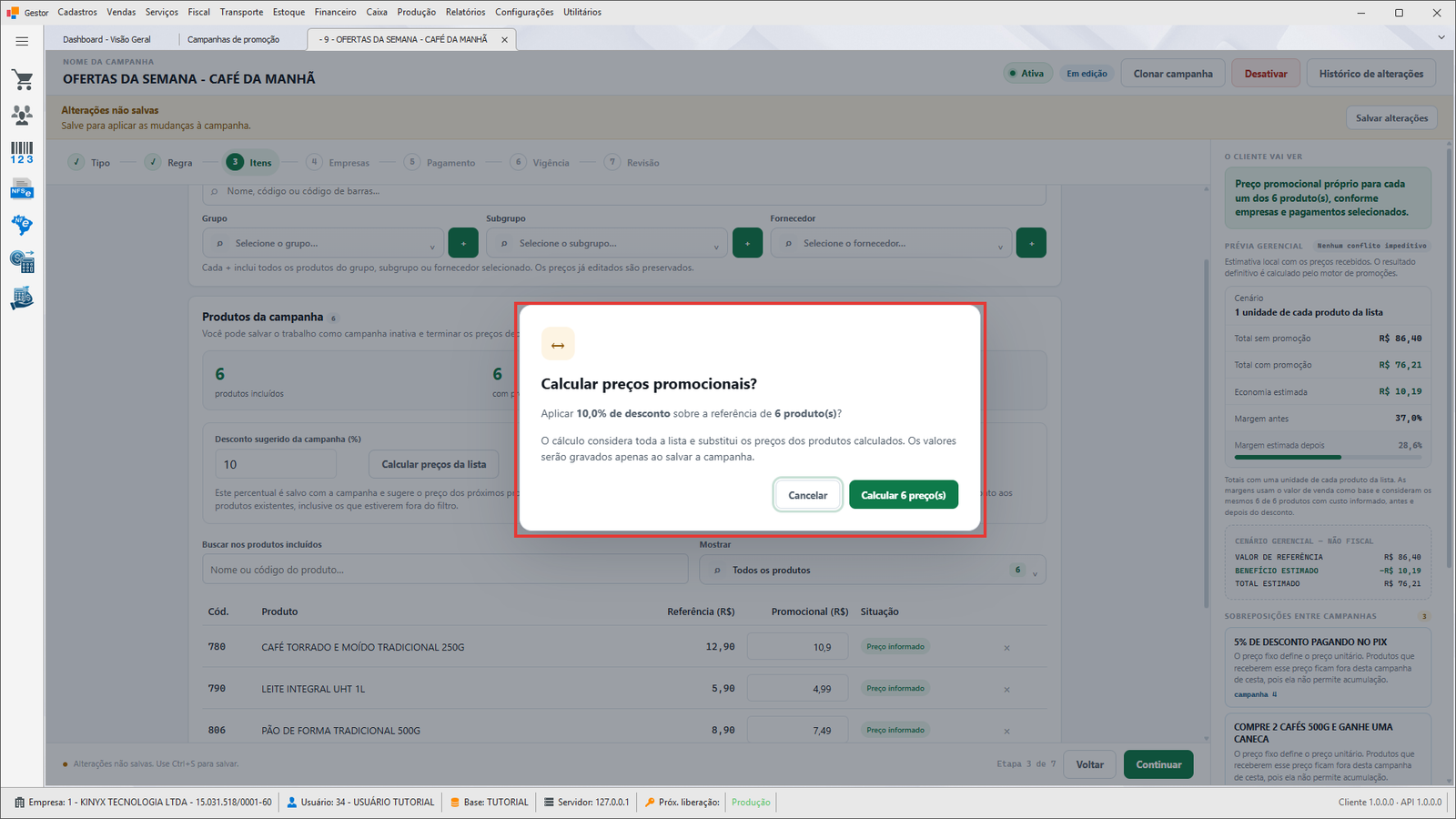This screenshot has height=819, width=1456.
Task: Open the Financeiro menu
Action: (x=336, y=12)
